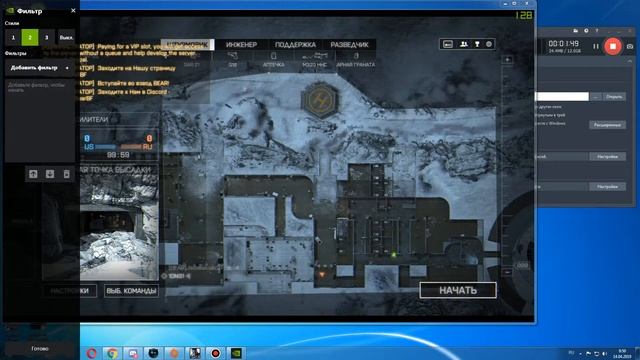Open the gear settings icon in the recorder title bar

click(x=586, y=31)
